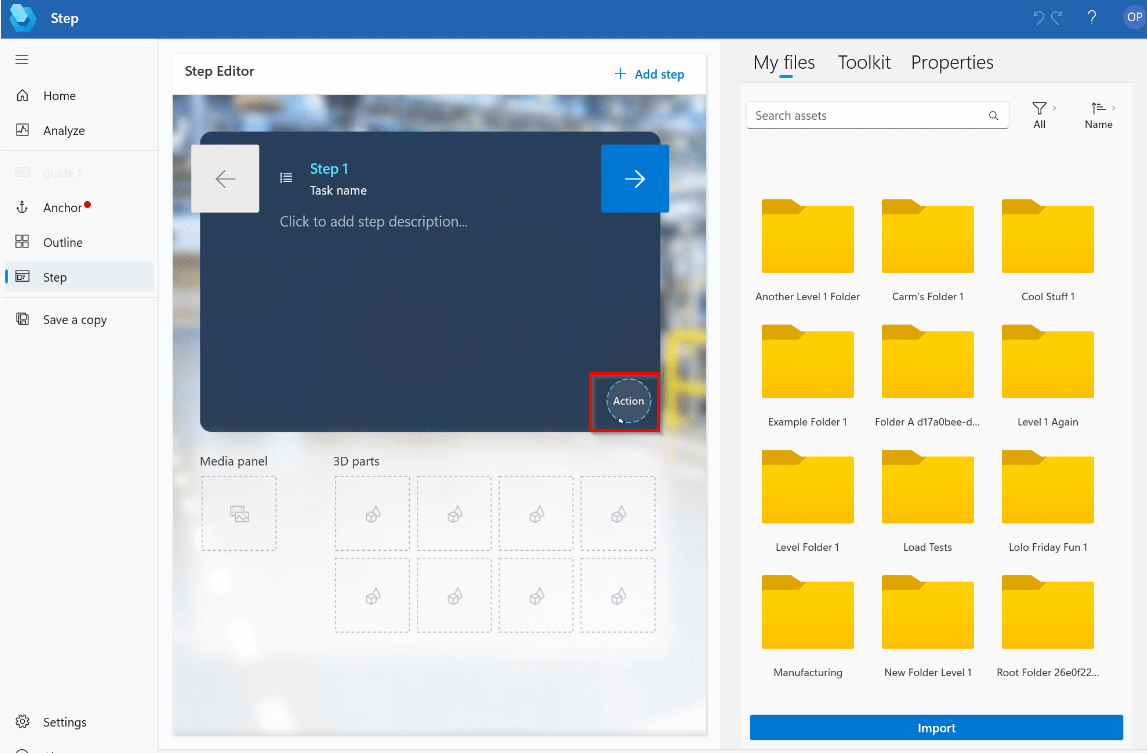Click the Import button
1147x753 pixels.
tap(936, 728)
